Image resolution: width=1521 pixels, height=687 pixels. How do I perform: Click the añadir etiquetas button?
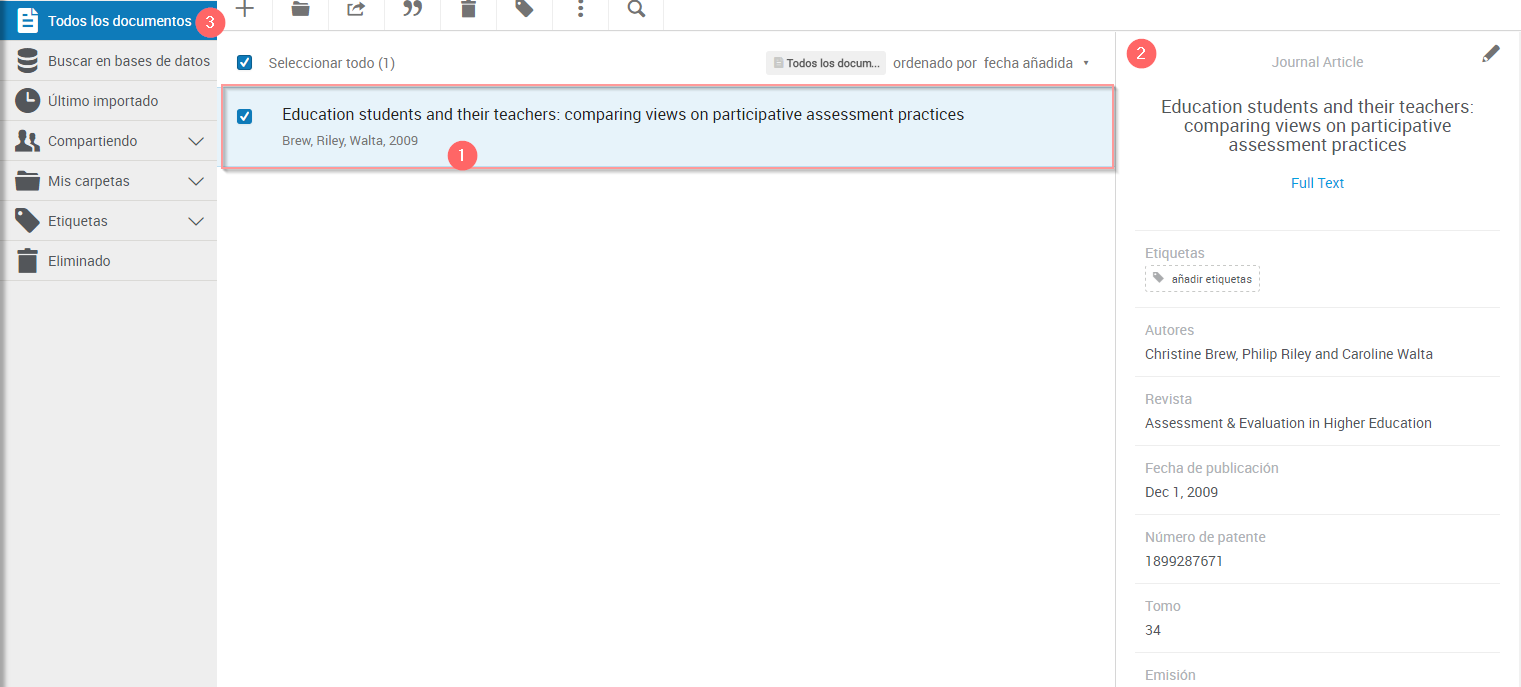(1202, 279)
